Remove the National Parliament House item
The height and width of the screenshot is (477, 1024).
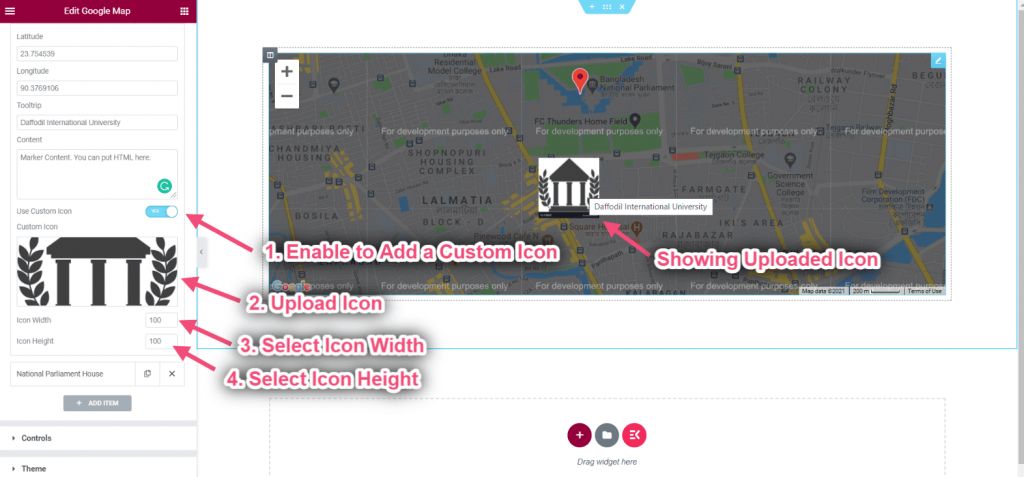click(x=172, y=374)
